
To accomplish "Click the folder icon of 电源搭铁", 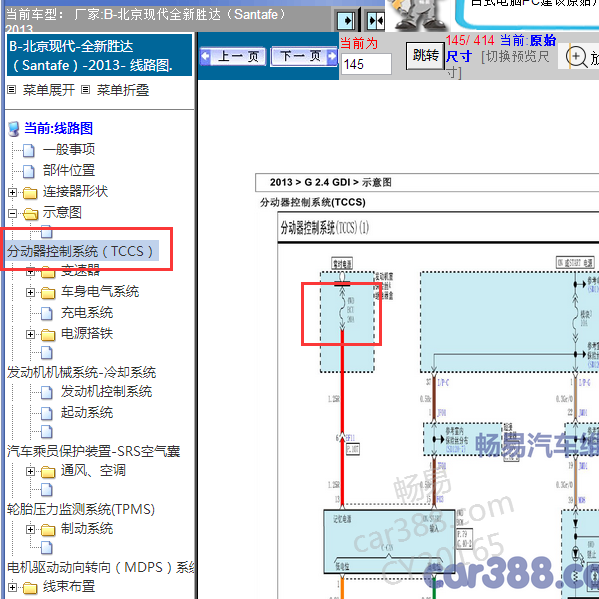I will (x=48, y=335).
